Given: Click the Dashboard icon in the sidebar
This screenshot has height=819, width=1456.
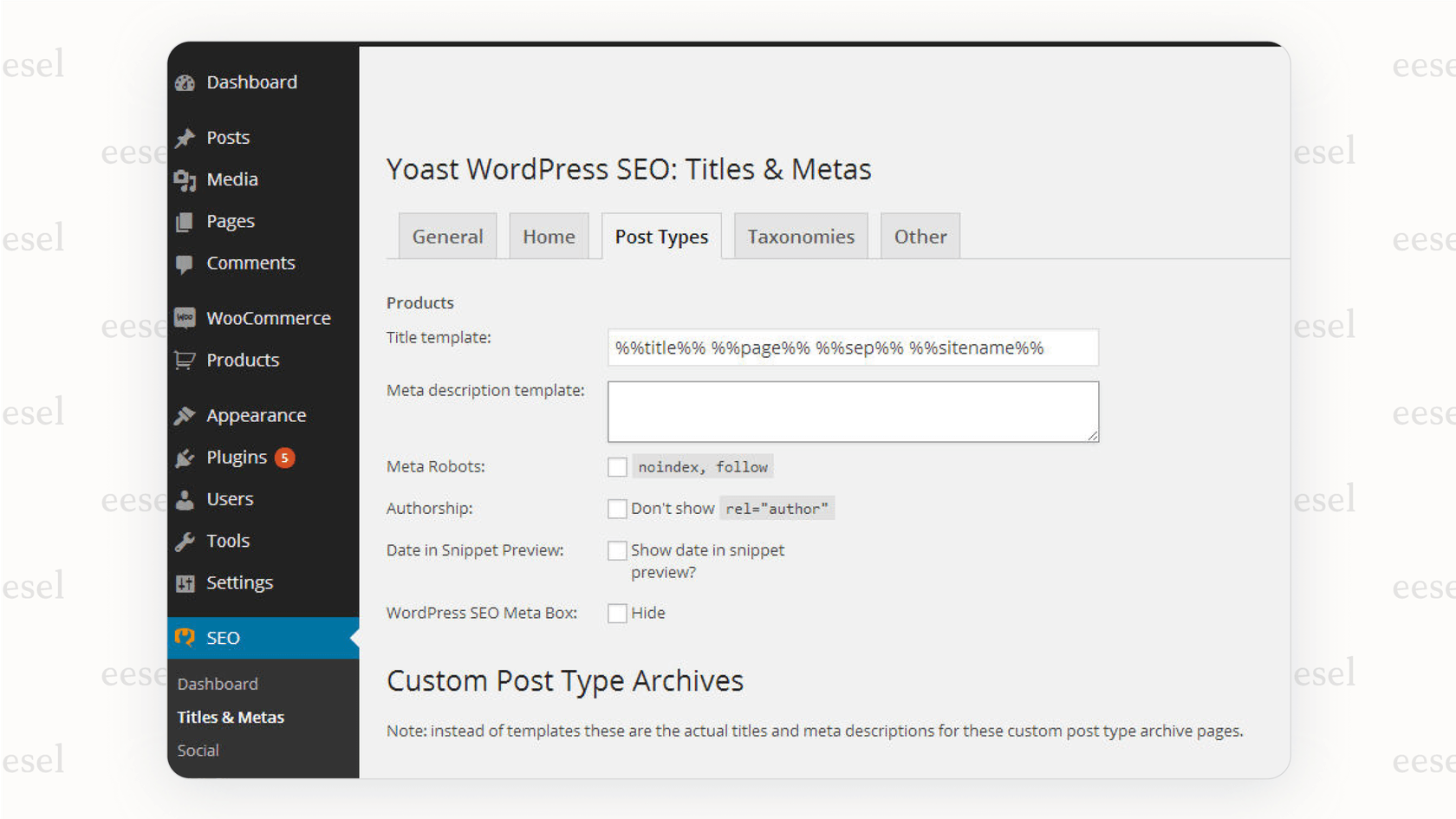Looking at the screenshot, I should (185, 82).
